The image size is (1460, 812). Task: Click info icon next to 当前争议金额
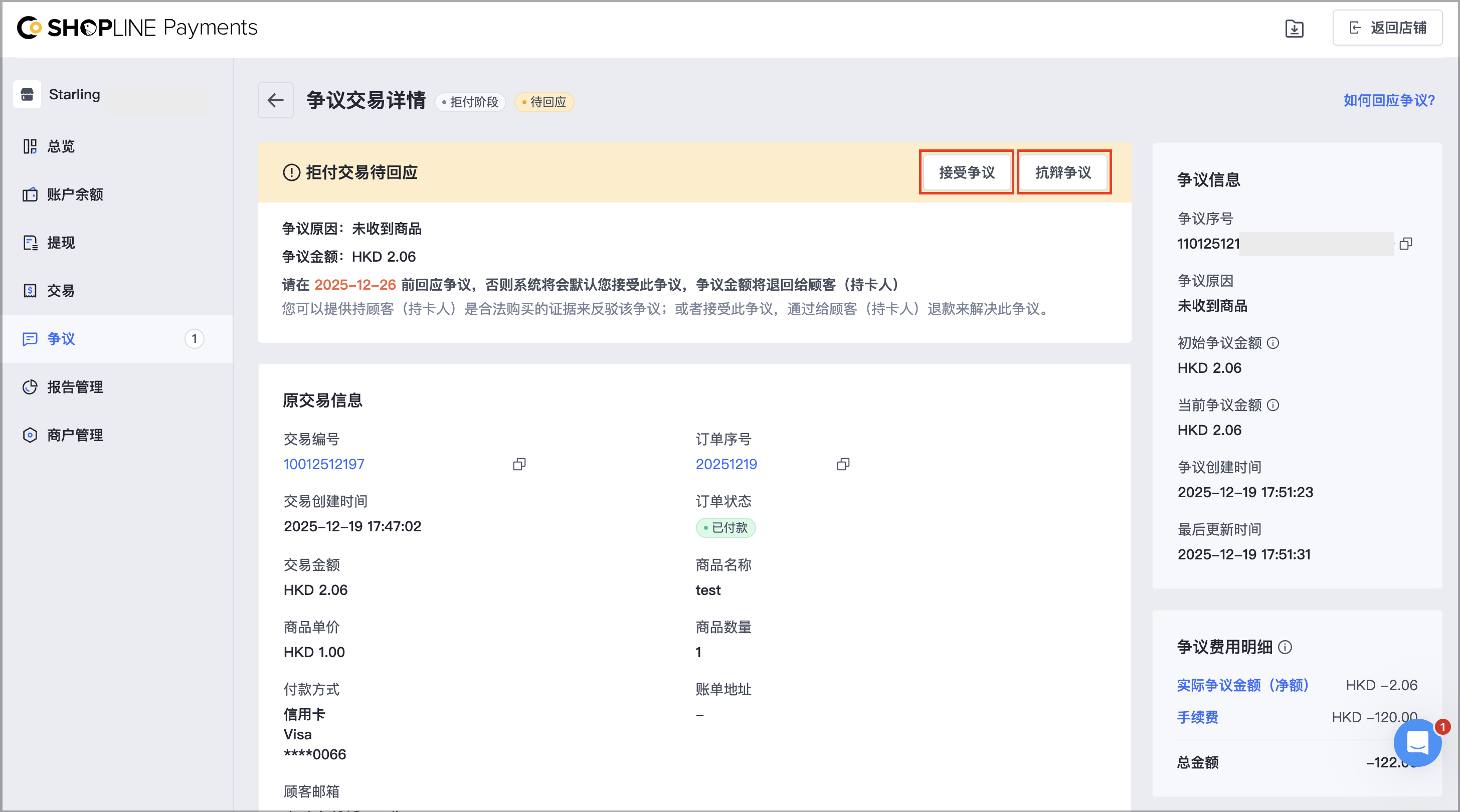1273,405
